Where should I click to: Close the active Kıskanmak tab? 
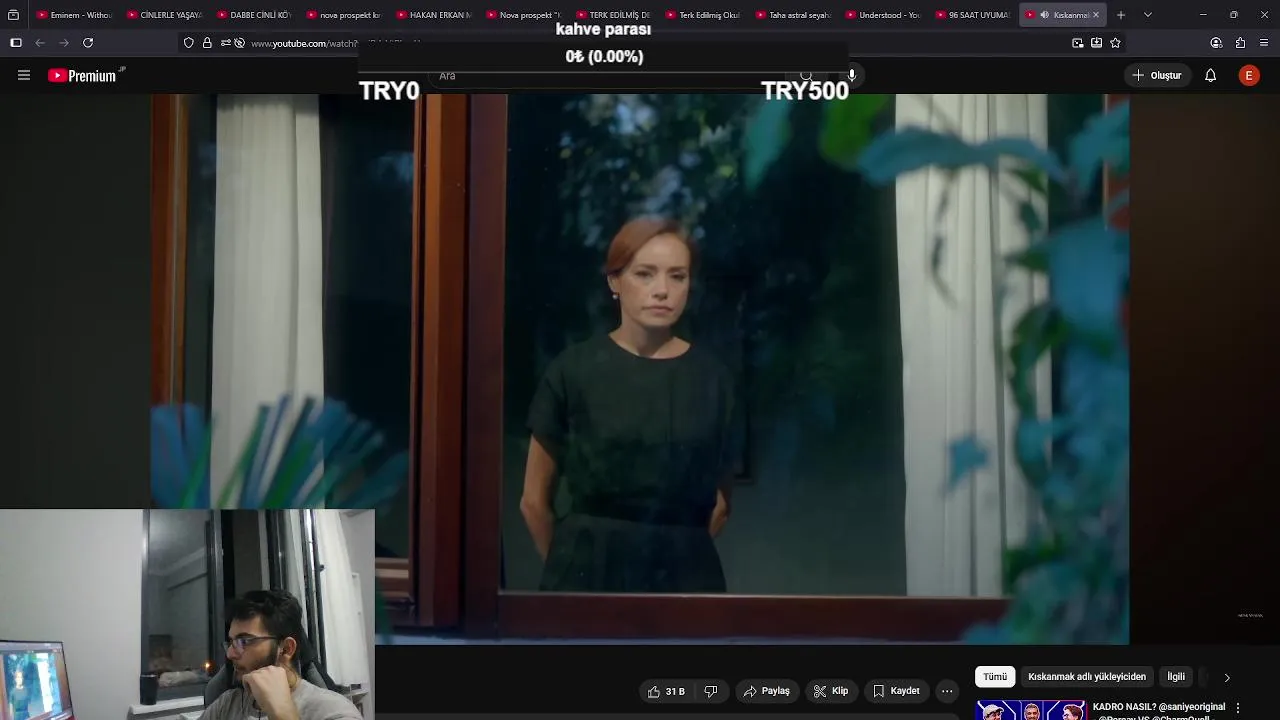coord(1096,15)
